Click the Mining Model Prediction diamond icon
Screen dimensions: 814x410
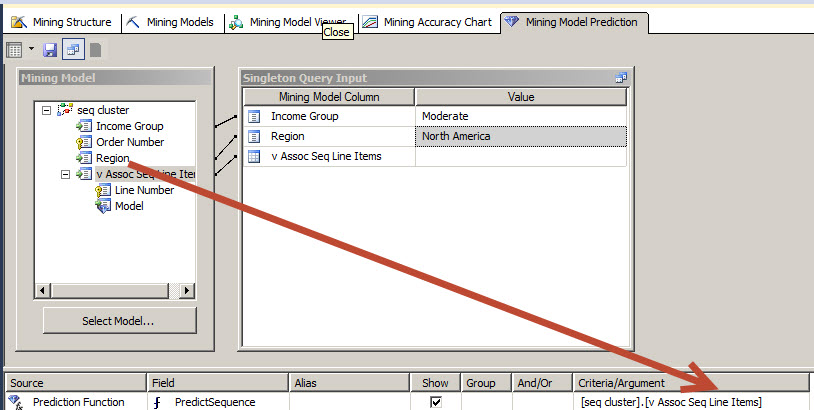coord(512,22)
